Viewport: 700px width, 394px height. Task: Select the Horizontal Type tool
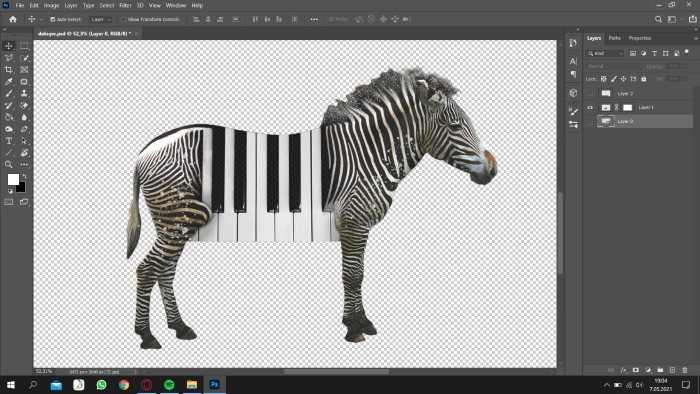click(8, 141)
